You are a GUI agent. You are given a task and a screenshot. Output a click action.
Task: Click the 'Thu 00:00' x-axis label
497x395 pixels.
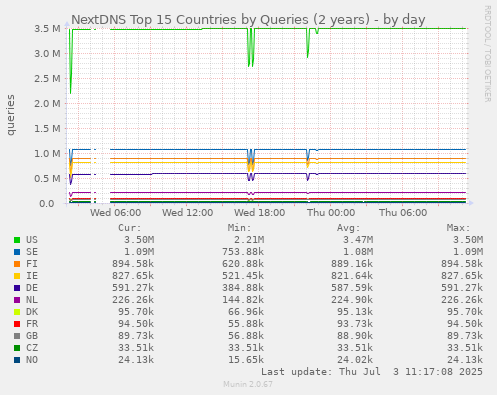(x=331, y=213)
